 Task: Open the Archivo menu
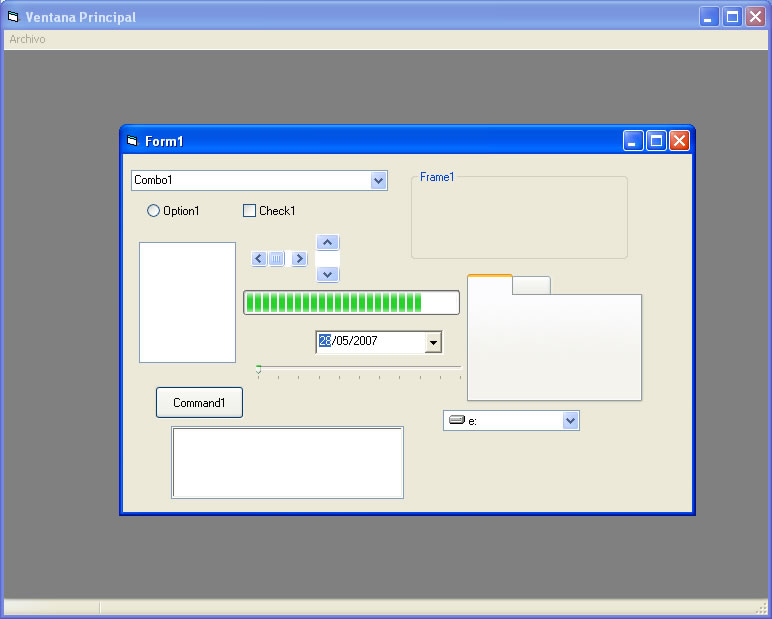click(27, 39)
